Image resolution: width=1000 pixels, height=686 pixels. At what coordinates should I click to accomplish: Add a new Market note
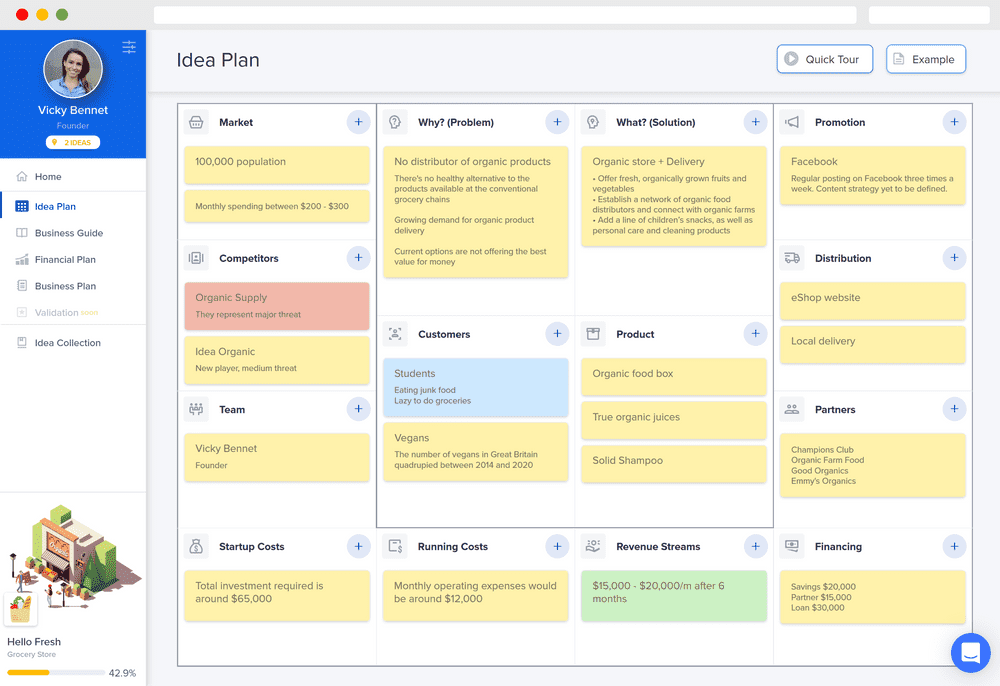click(358, 122)
